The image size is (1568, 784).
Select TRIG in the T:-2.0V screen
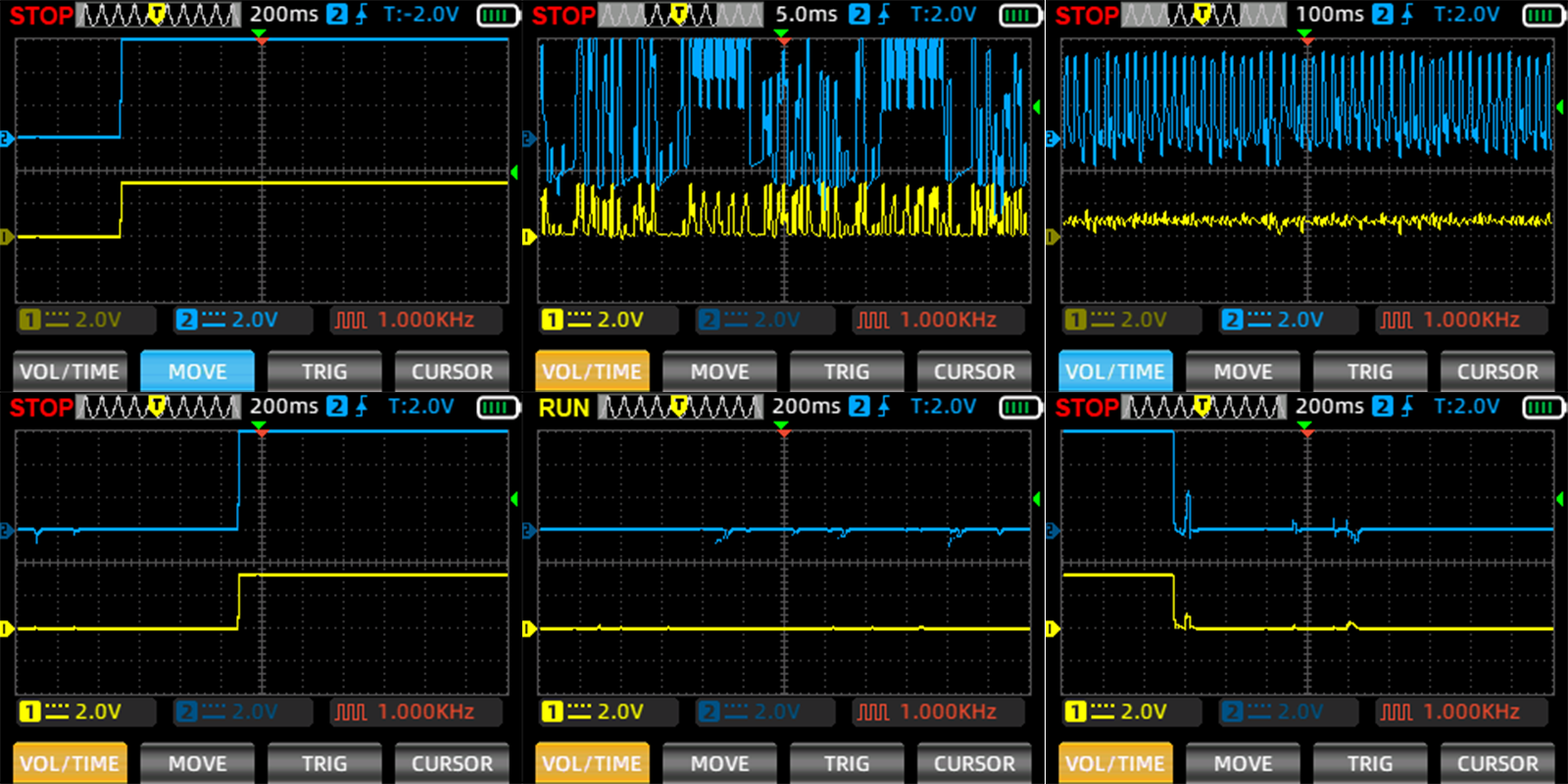[324, 371]
